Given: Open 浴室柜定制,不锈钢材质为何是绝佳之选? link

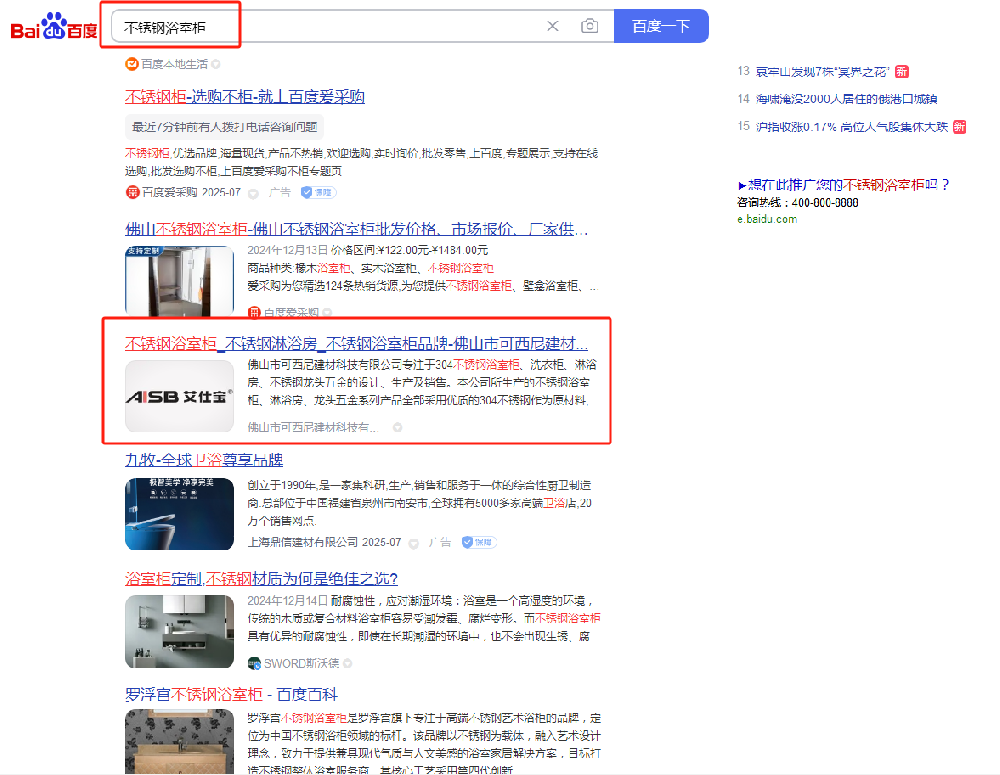Looking at the screenshot, I should [x=261, y=579].
